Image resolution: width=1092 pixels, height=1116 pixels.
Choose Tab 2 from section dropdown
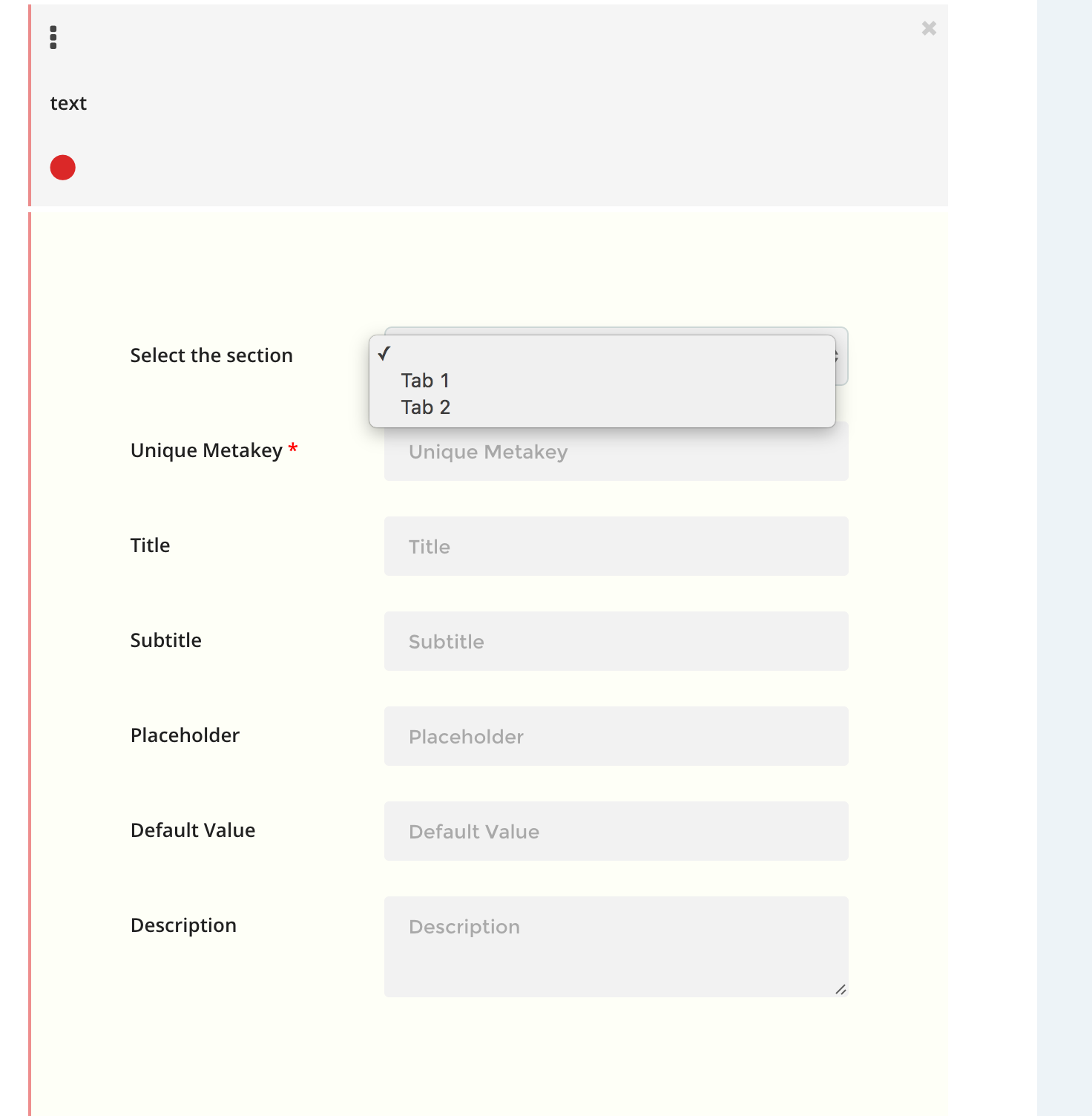426,407
